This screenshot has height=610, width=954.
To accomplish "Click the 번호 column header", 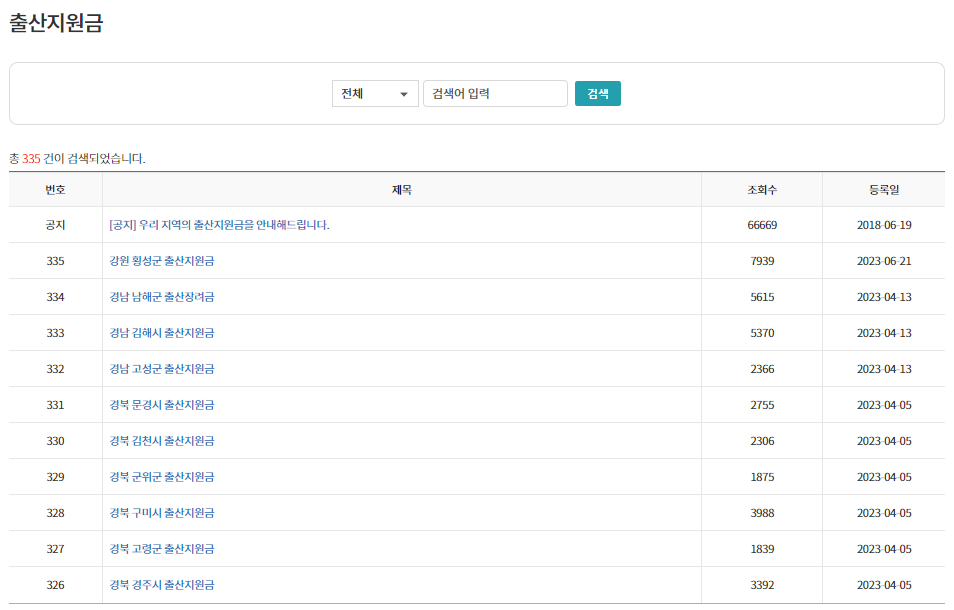I will (55, 190).
